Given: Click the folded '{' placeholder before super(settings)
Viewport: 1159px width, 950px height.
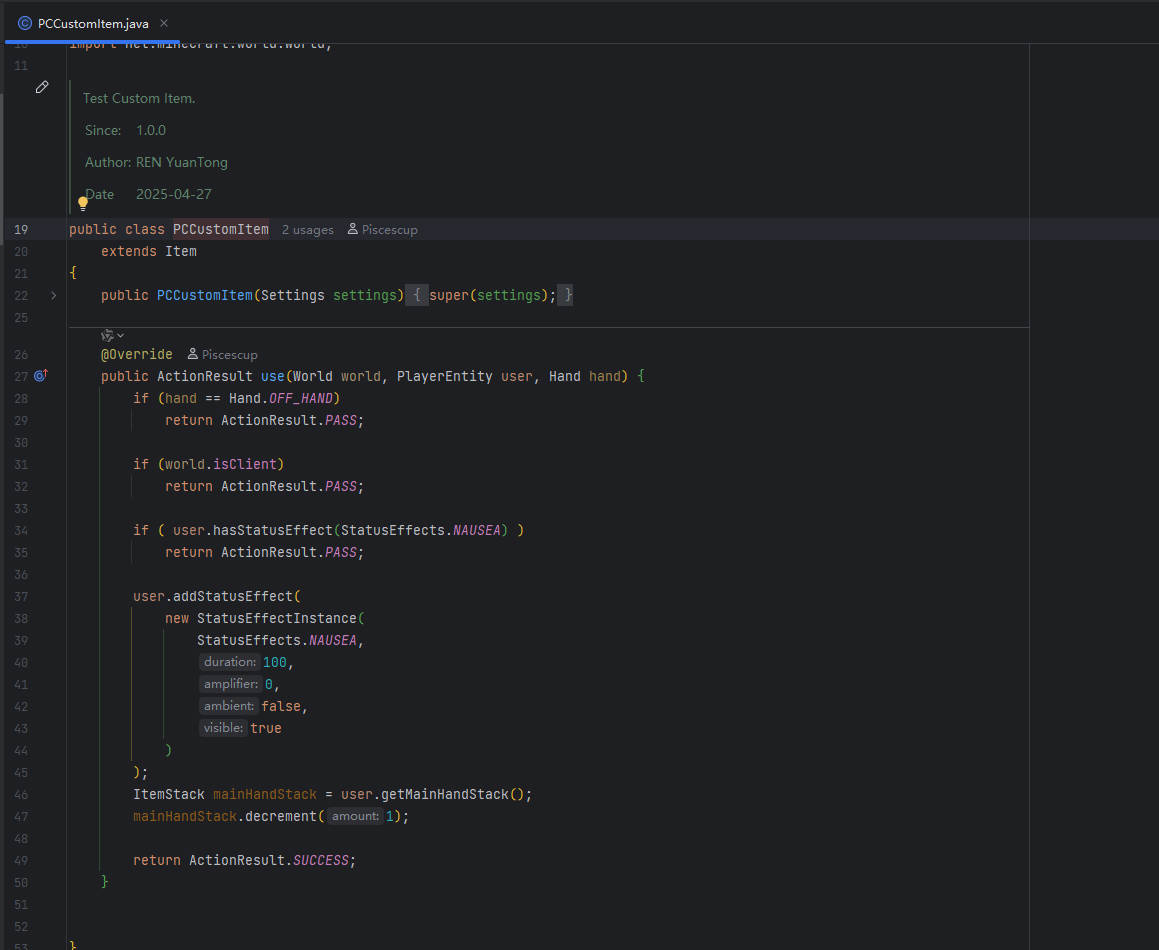Looking at the screenshot, I should [417, 296].
